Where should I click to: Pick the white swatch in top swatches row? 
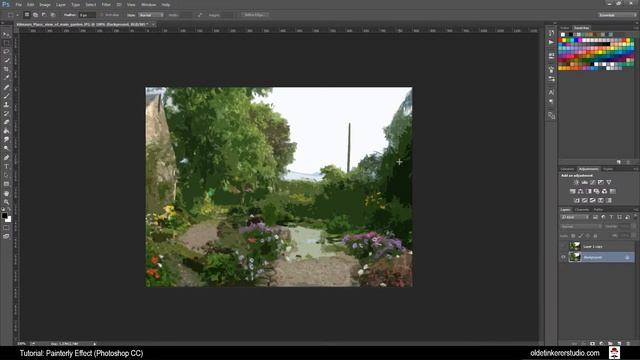(563, 35)
